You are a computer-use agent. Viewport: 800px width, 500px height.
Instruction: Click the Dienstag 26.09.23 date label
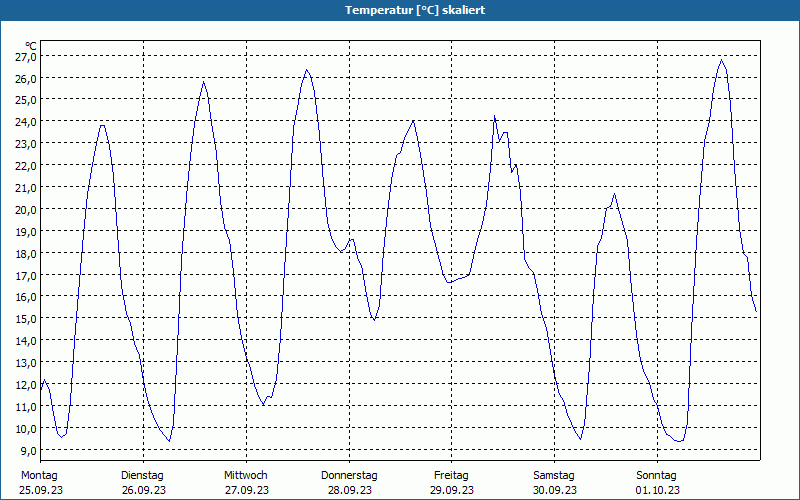[143, 482]
